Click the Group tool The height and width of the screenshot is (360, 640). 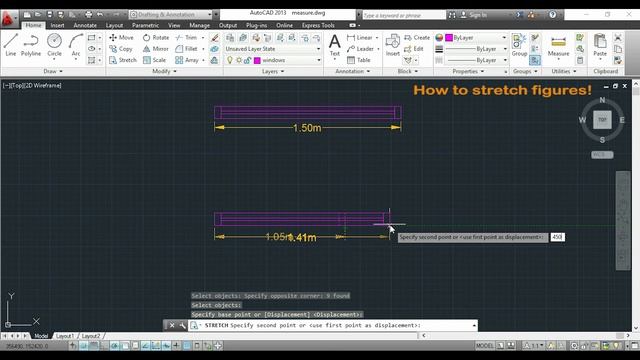click(519, 45)
